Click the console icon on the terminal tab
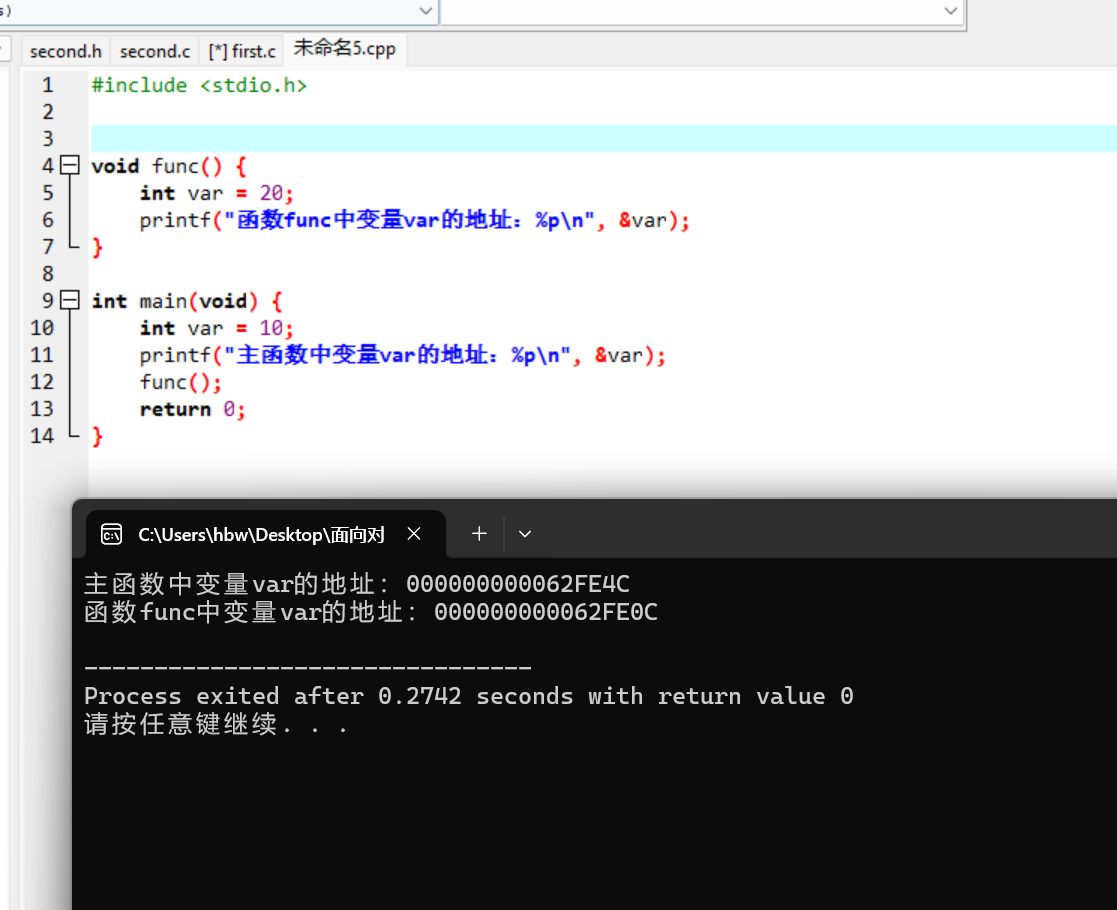The image size is (1117, 910). [111, 534]
